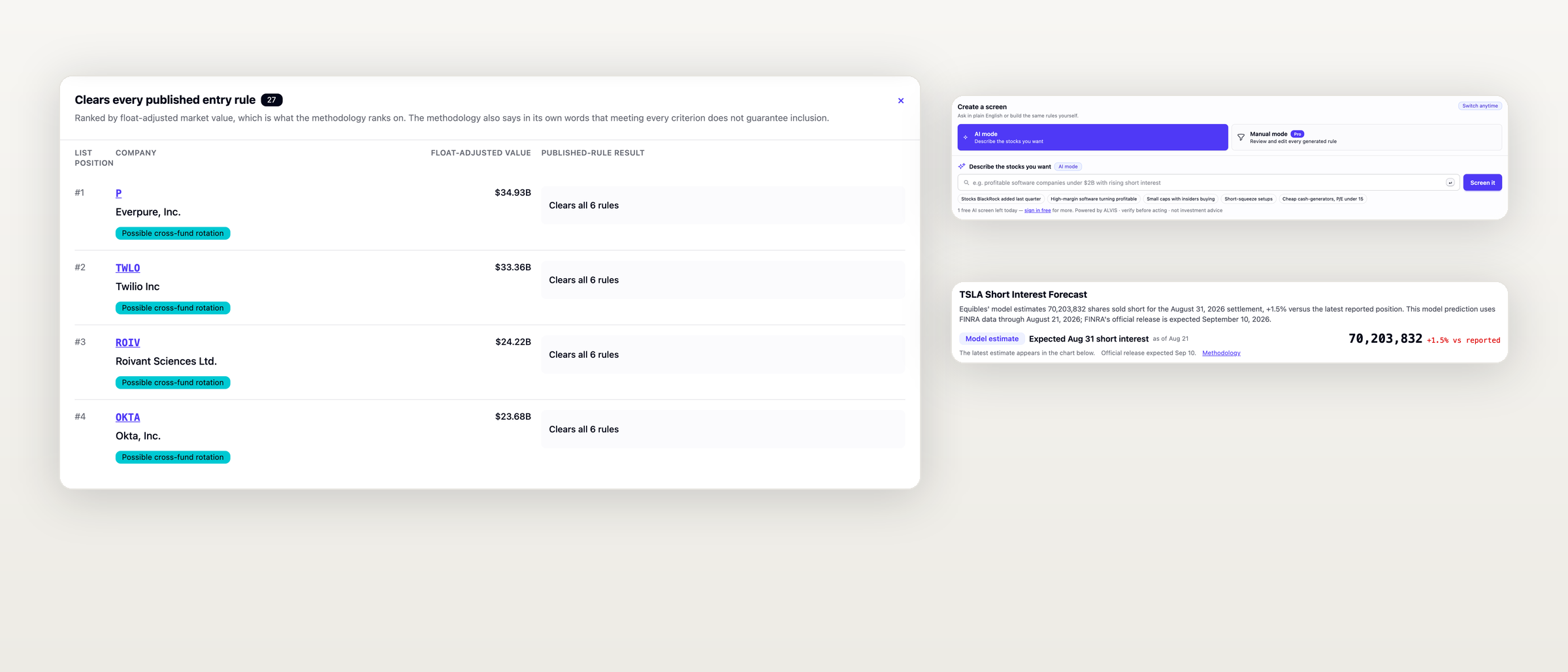The image size is (1568, 672).
Task: Click Roivant's Possible cross-fund rotation tag
Action: (172, 383)
